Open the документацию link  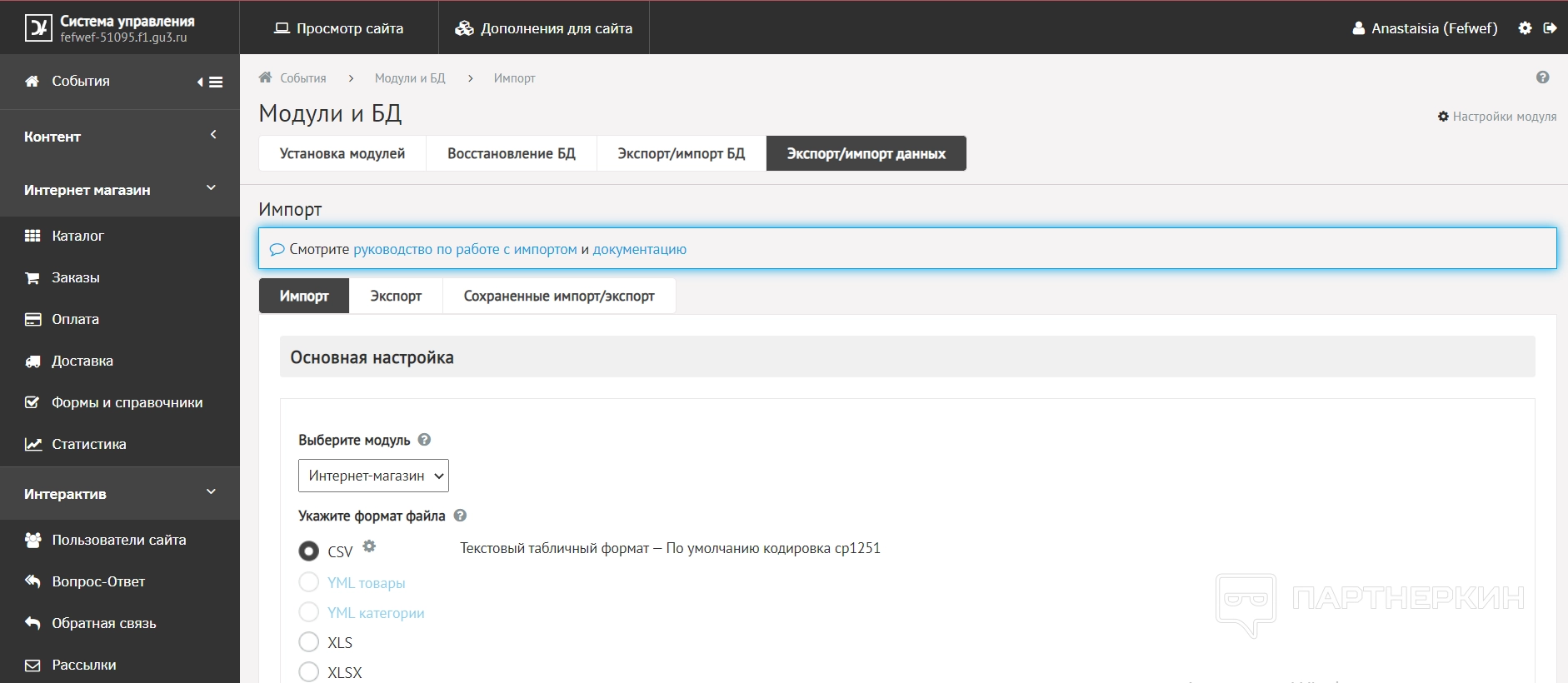(640, 249)
